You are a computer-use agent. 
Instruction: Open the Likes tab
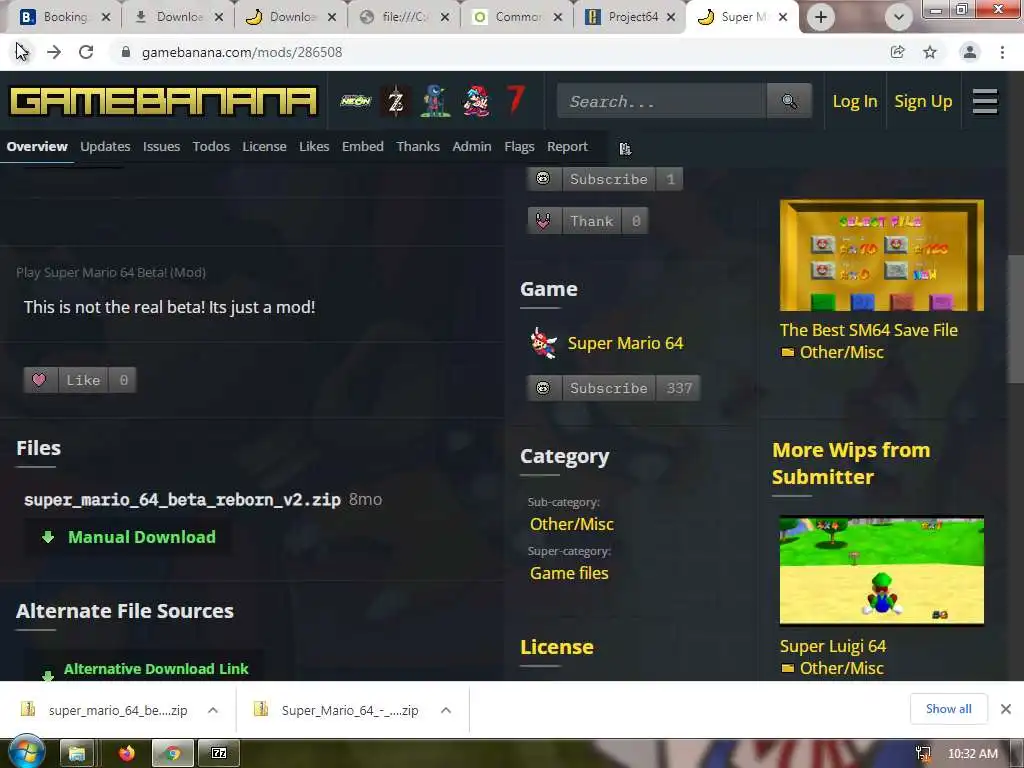click(x=314, y=146)
